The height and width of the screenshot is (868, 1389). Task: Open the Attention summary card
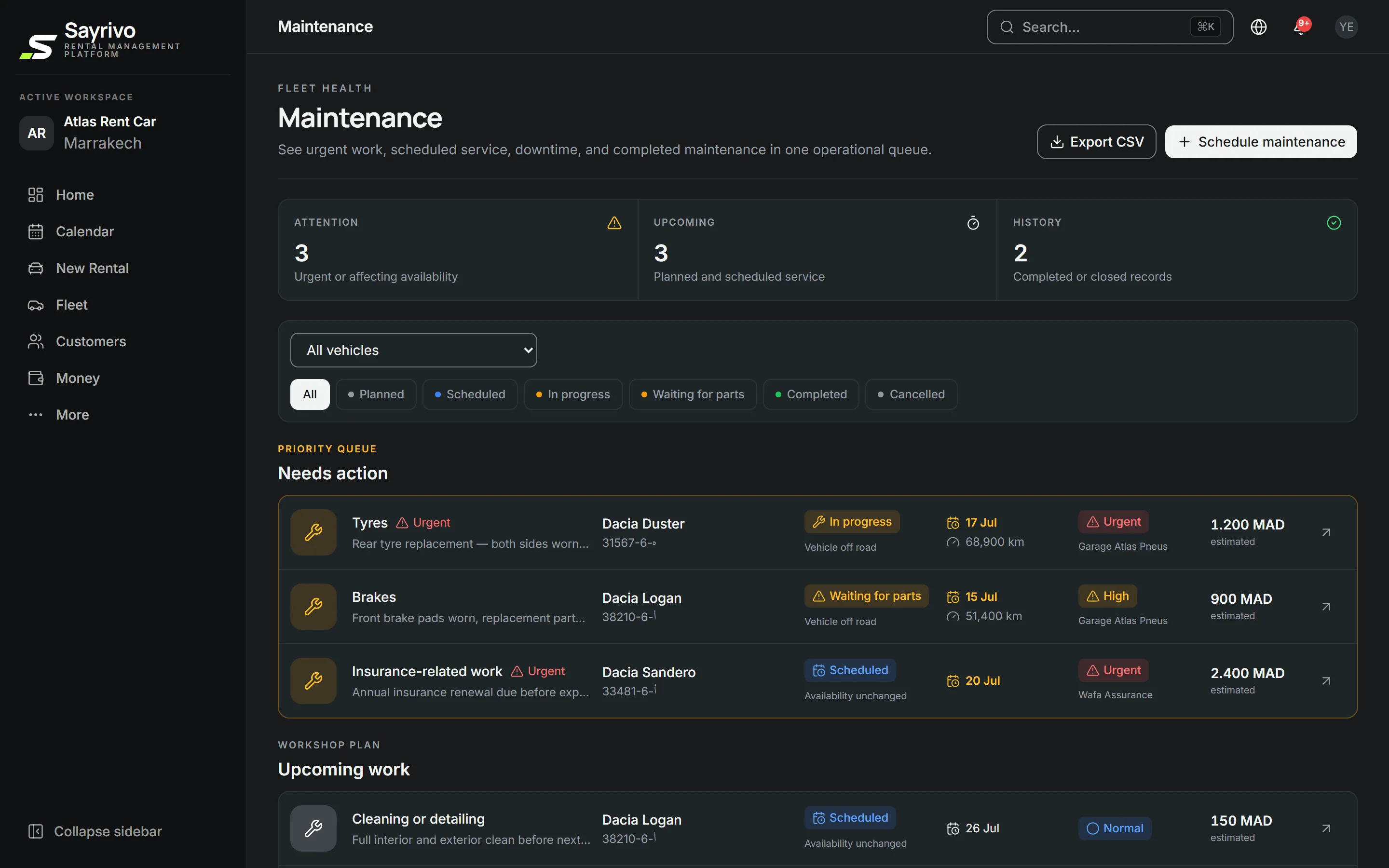coord(458,250)
